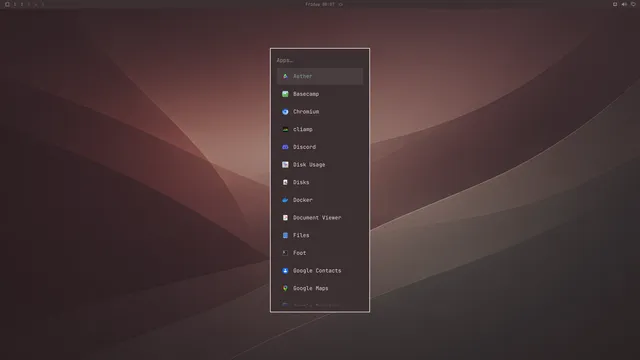Click the small icon beside the clock
The image size is (640, 360).
click(x=341, y=4)
